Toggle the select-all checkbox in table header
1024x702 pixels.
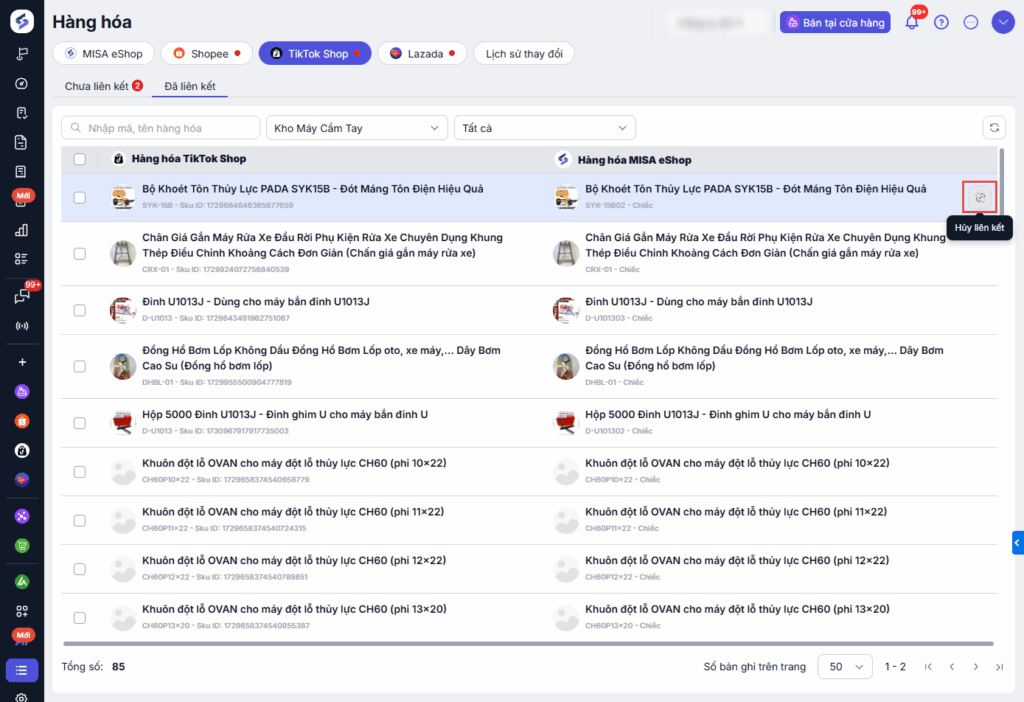click(x=80, y=159)
